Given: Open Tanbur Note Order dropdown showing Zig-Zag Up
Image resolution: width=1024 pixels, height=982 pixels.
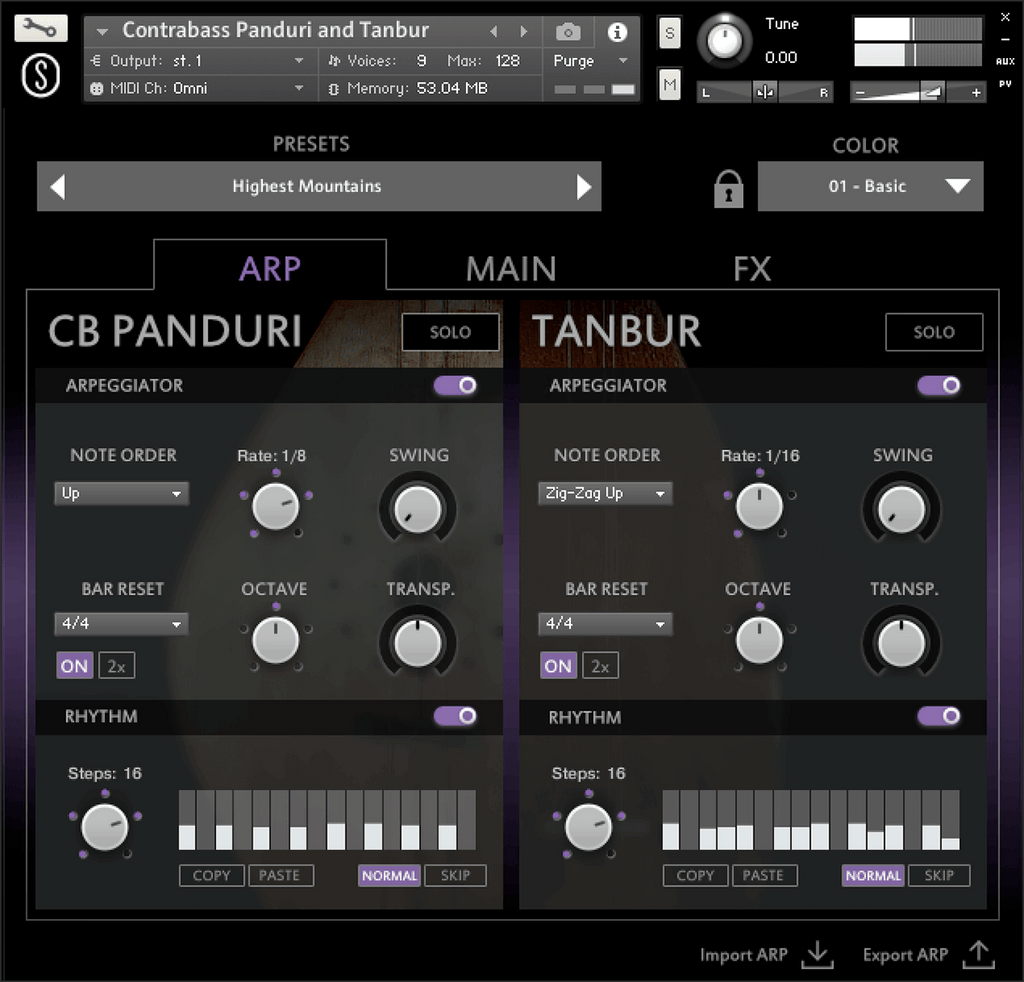Looking at the screenshot, I should [x=605, y=494].
